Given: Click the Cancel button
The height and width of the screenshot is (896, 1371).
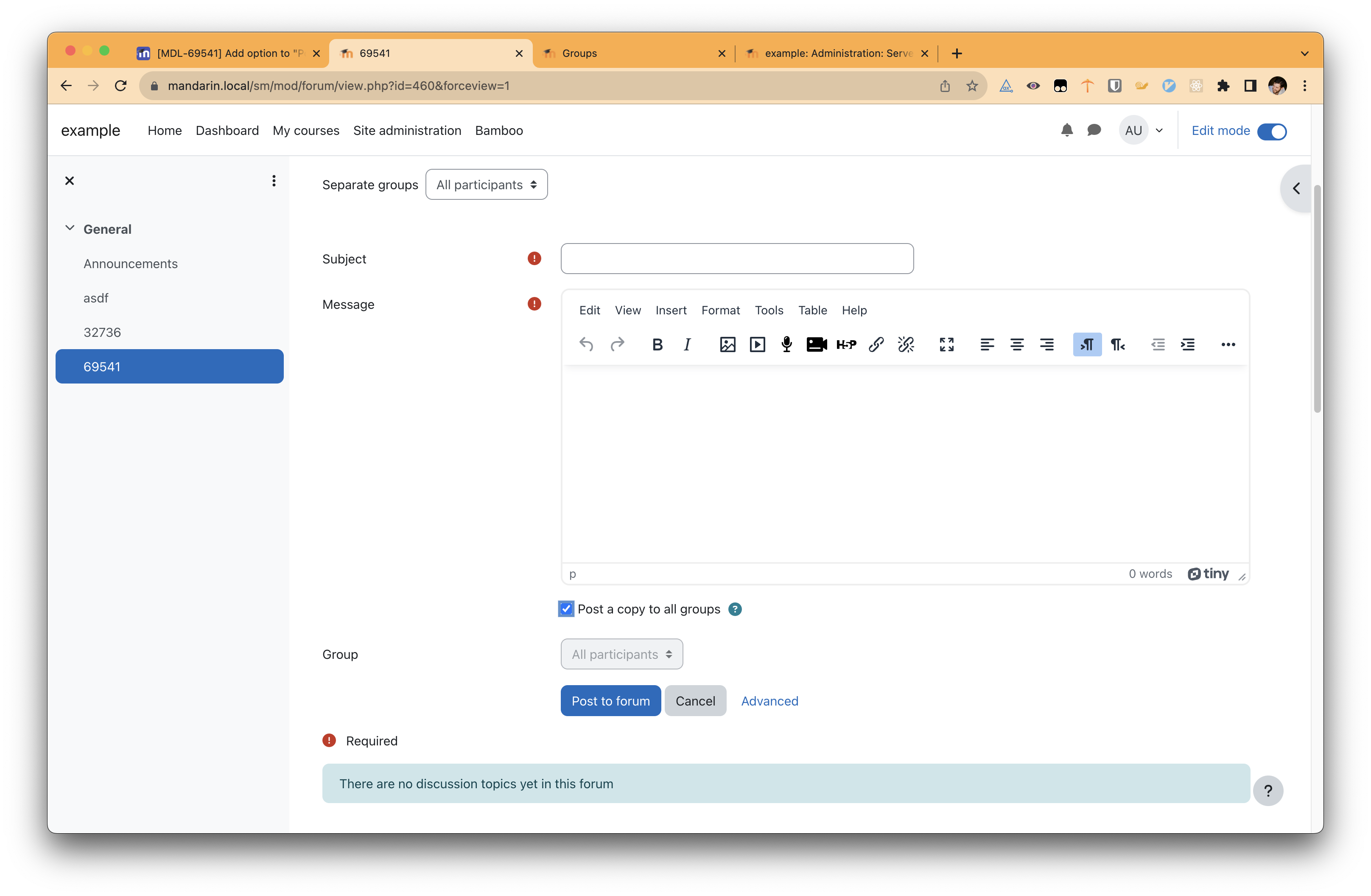Looking at the screenshot, I should click(x=695, y=701).
